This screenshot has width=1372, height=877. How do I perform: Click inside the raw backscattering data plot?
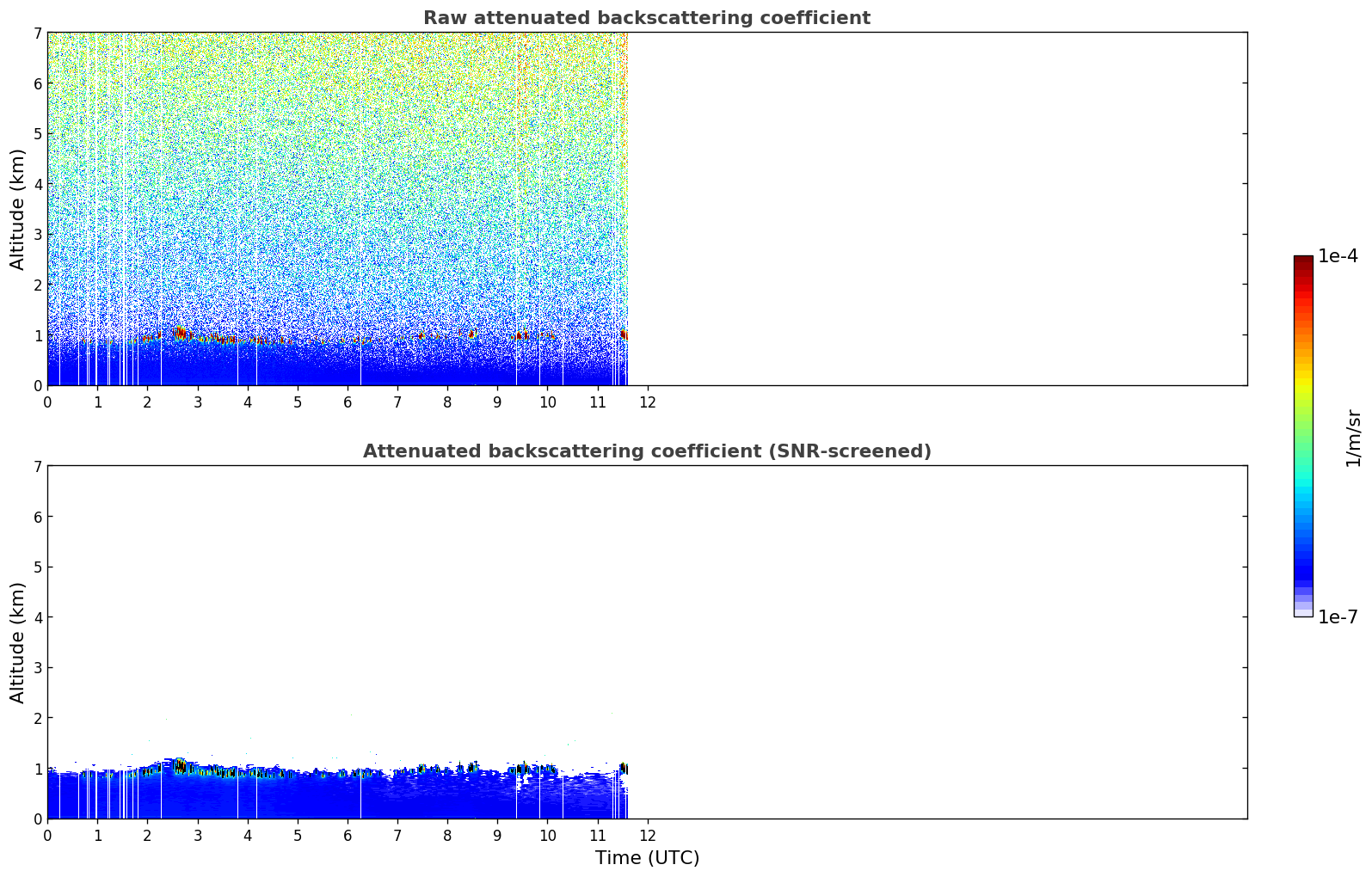click(x=647, y=209)
